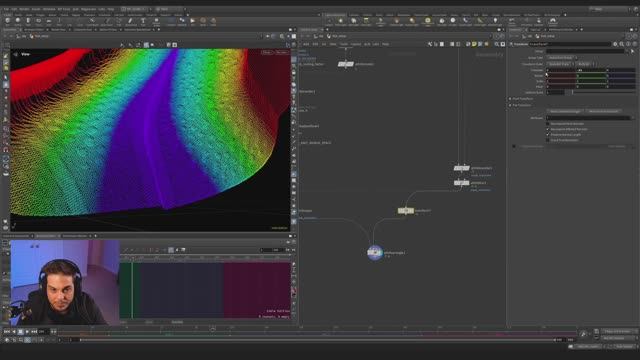Jump to first frame on playbar
This screenshot has width=640, height=360.
7,332
